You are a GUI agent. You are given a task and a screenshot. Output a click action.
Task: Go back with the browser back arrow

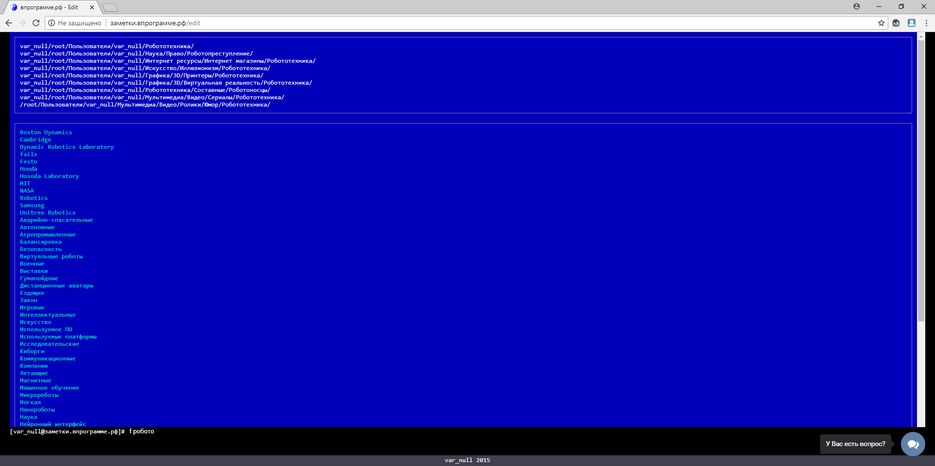pyautogui.click(x=8, y=23)
